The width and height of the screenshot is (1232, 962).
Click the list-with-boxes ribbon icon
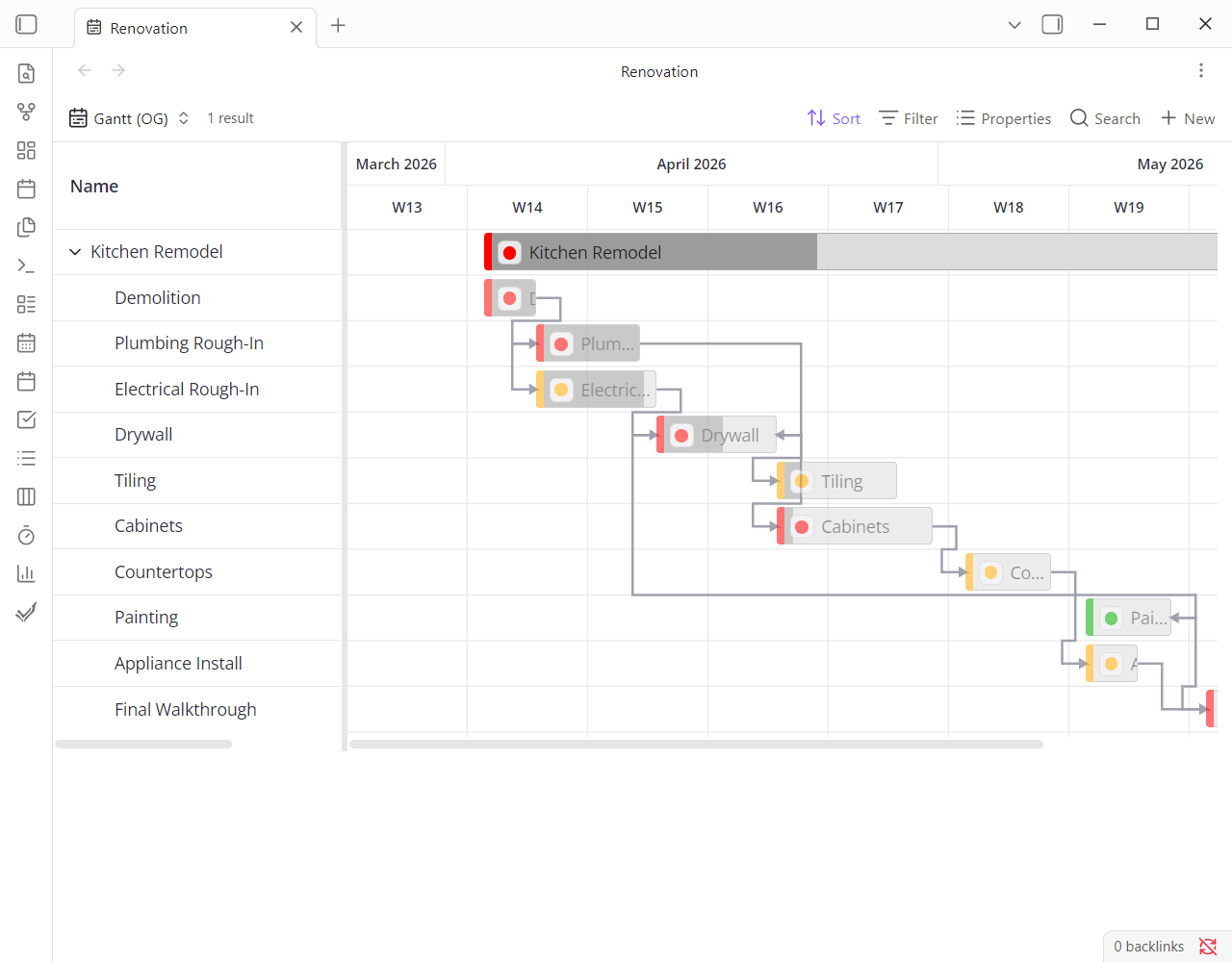point(26,304)
